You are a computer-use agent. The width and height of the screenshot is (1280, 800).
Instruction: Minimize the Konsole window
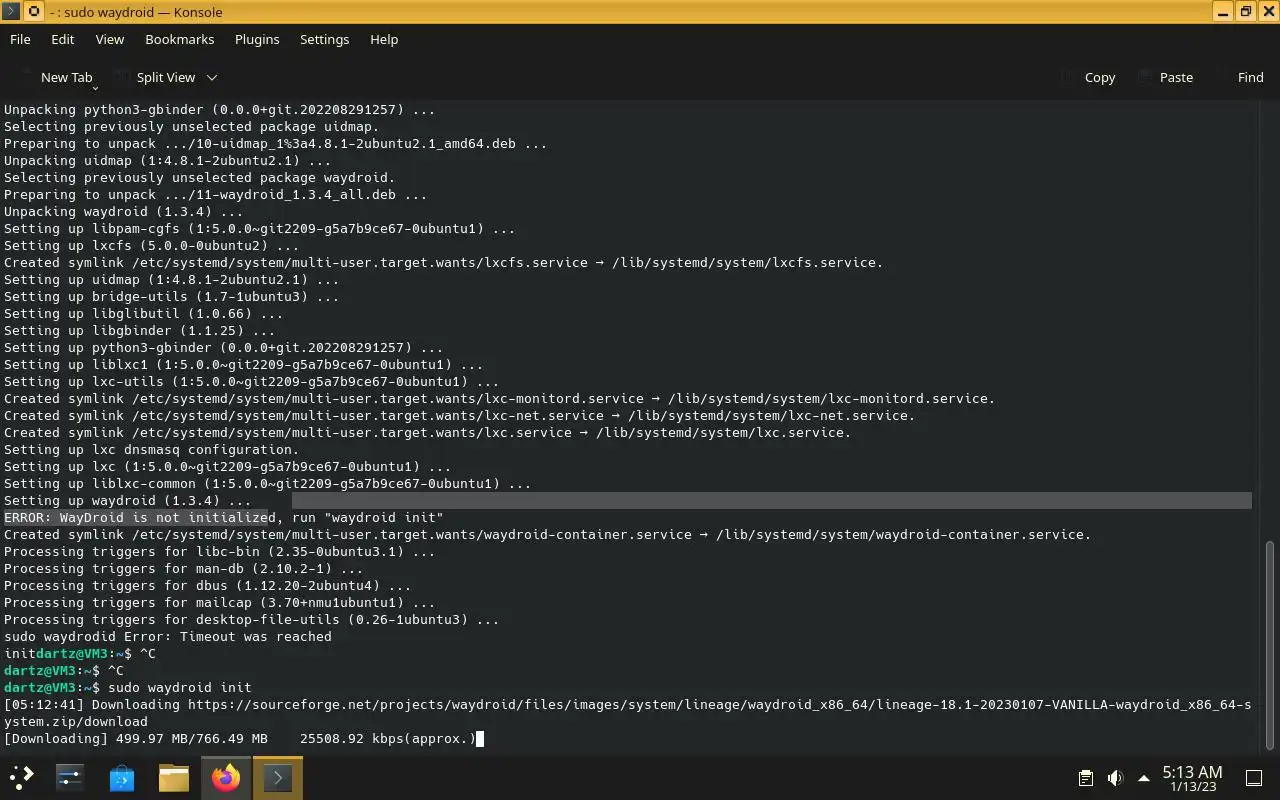coord(1223,12)
